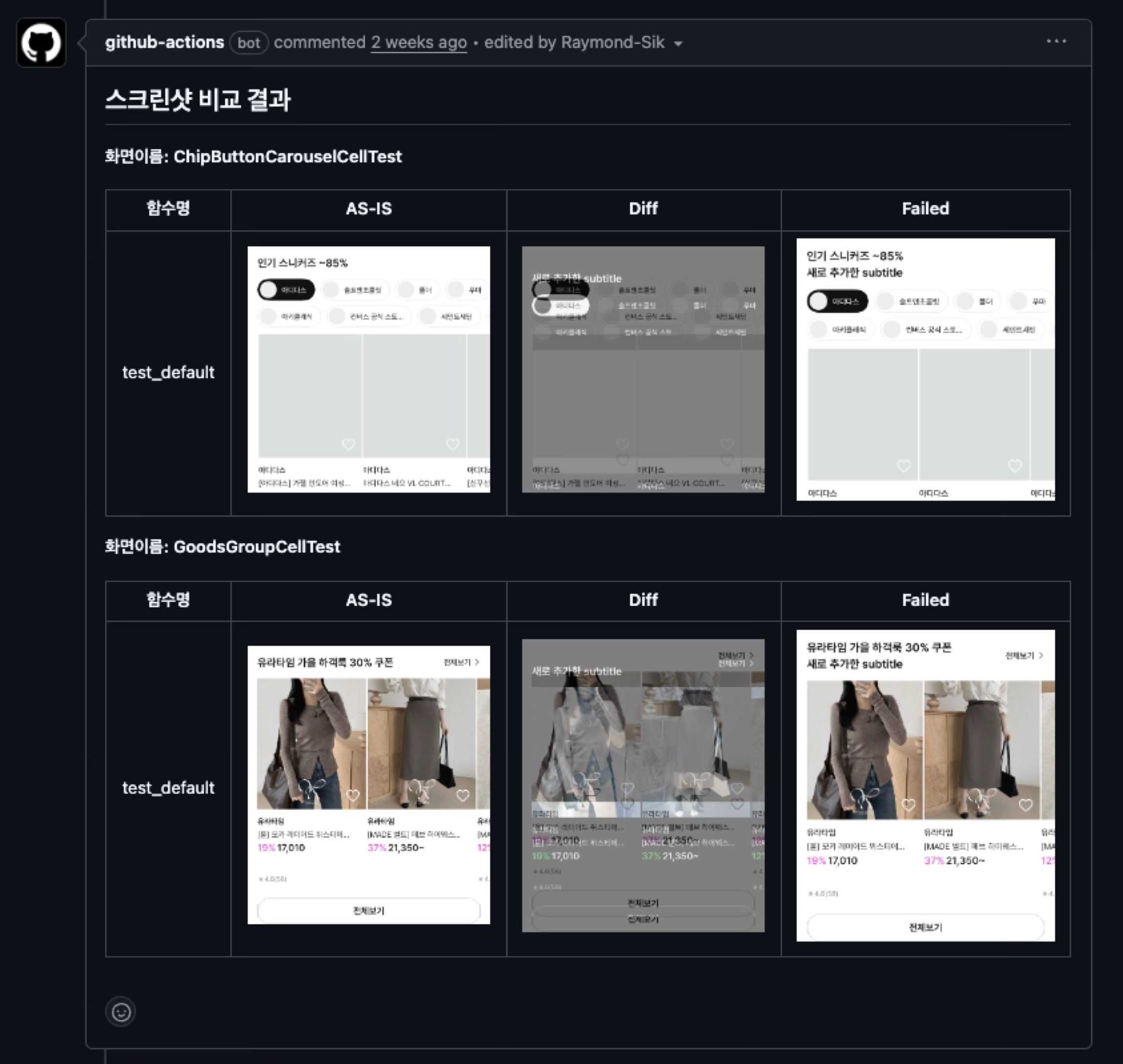The height and width of the screenshot is (1064, 1123).
Task: Open the GoodsGroupCell Diff image
Action: click(x=643, y=785)
